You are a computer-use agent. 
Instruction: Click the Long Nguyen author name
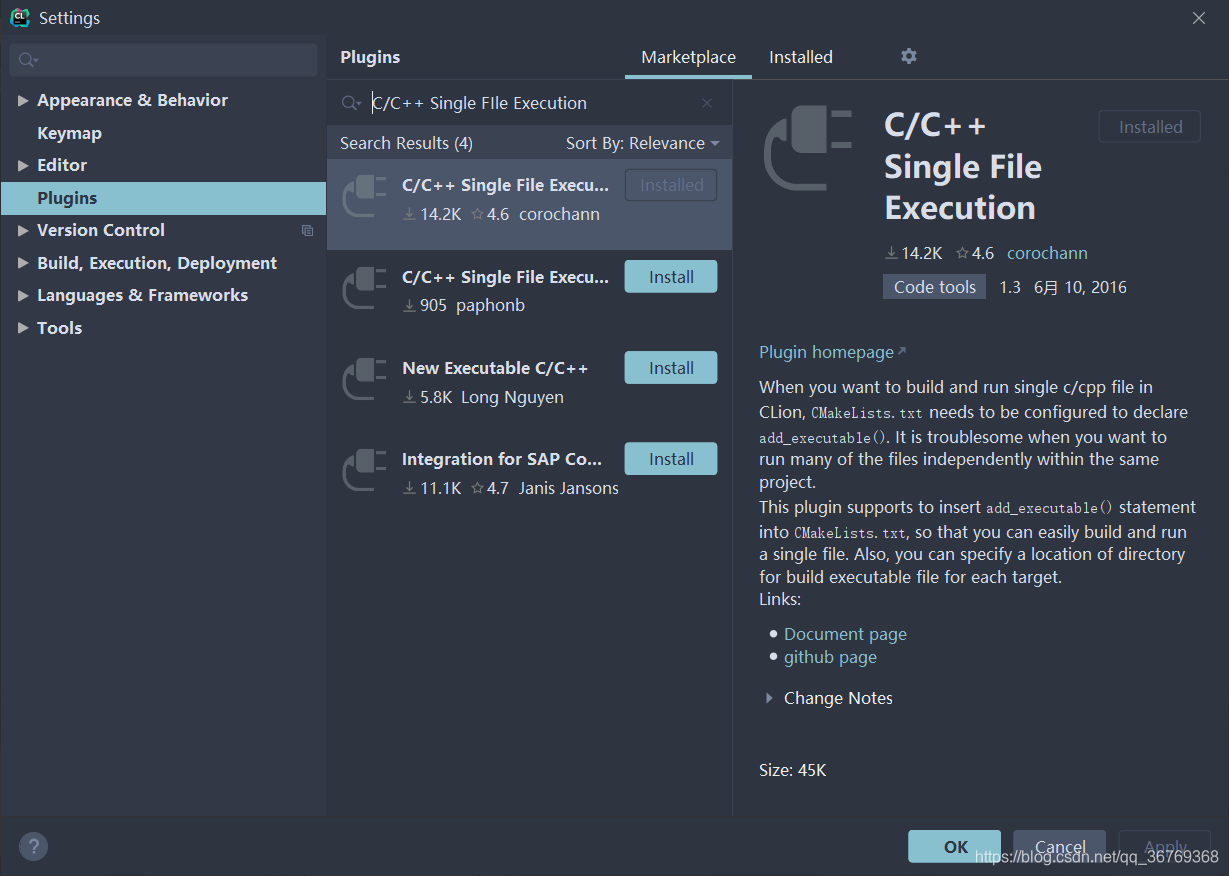[512, 397]
